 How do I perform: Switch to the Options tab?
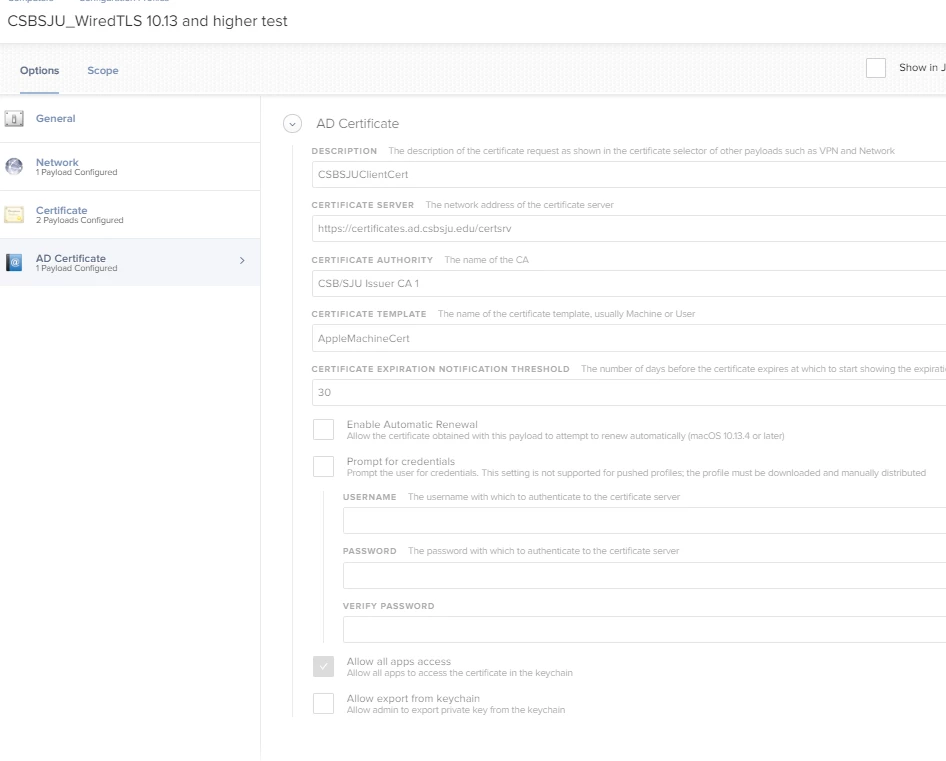(x=39, y=70)
